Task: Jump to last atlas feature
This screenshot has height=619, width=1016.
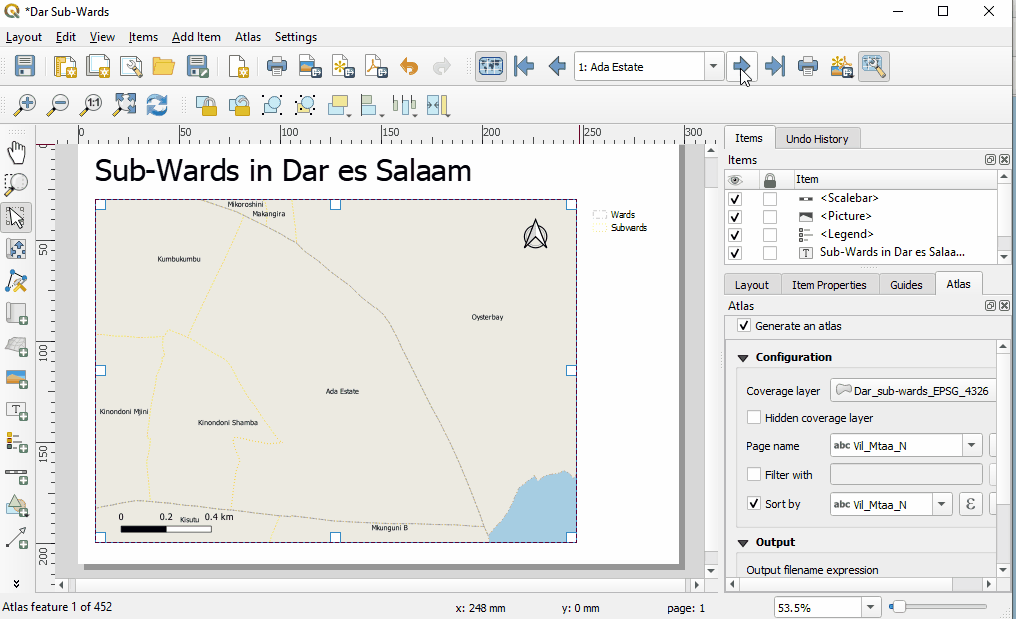Action: pos(774,67)
